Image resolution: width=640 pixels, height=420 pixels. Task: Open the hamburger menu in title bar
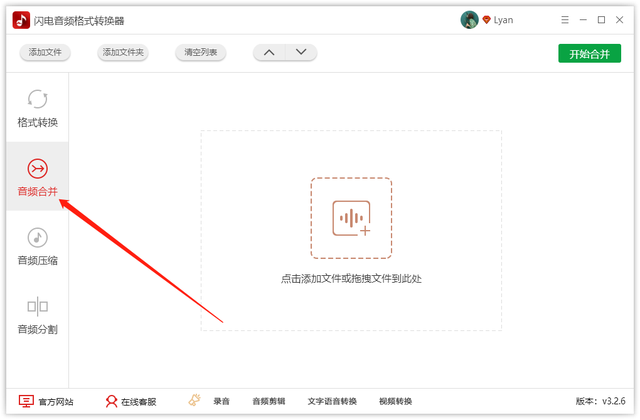pyautogui.click(x=565, y=20)
